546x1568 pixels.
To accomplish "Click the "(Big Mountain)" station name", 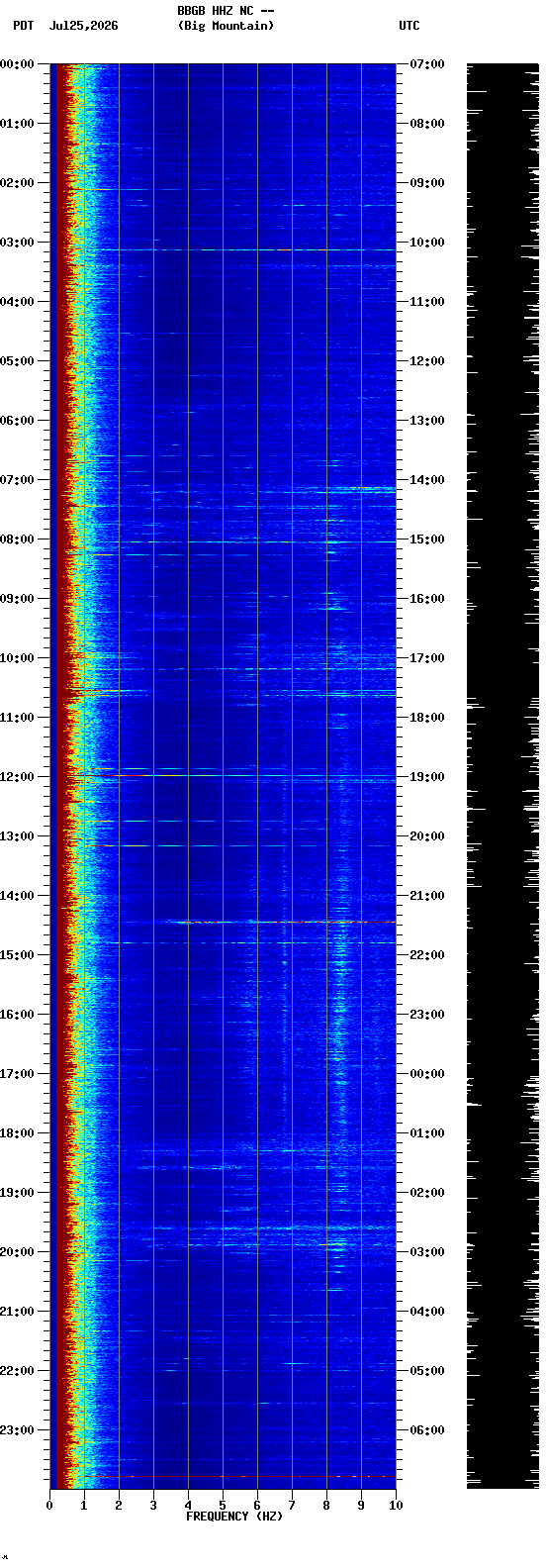I will click(x=226, y=26).
